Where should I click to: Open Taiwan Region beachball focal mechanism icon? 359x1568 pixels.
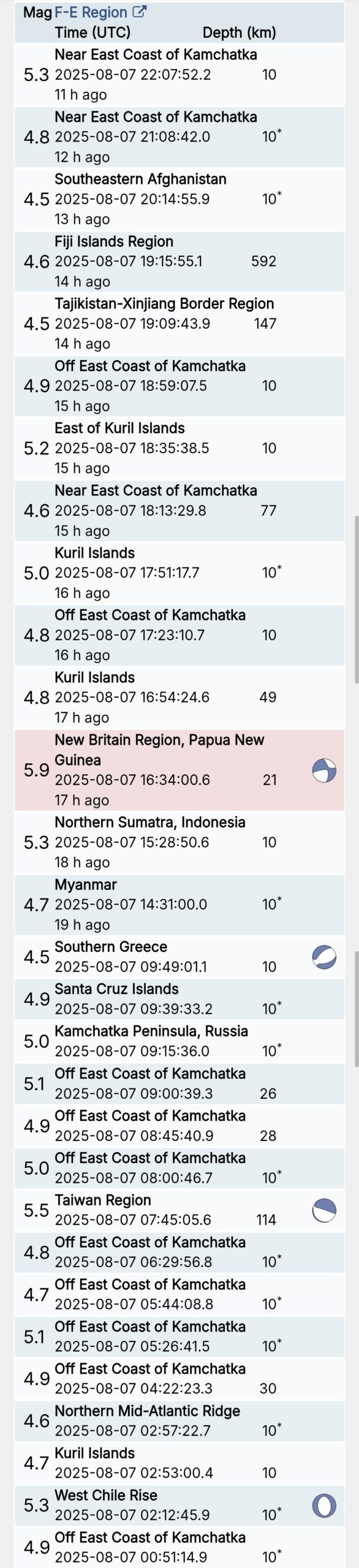click(324, 1210)
